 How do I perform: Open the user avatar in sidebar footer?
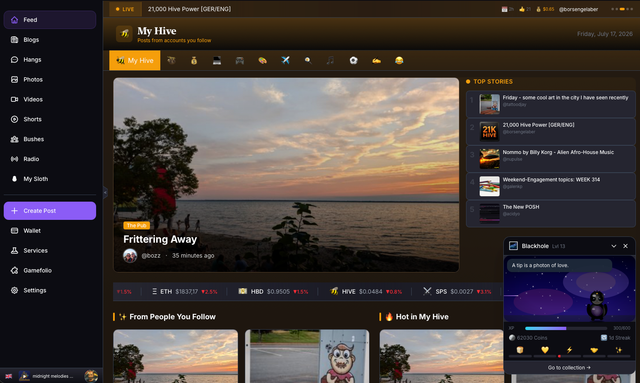coord(91,376)
